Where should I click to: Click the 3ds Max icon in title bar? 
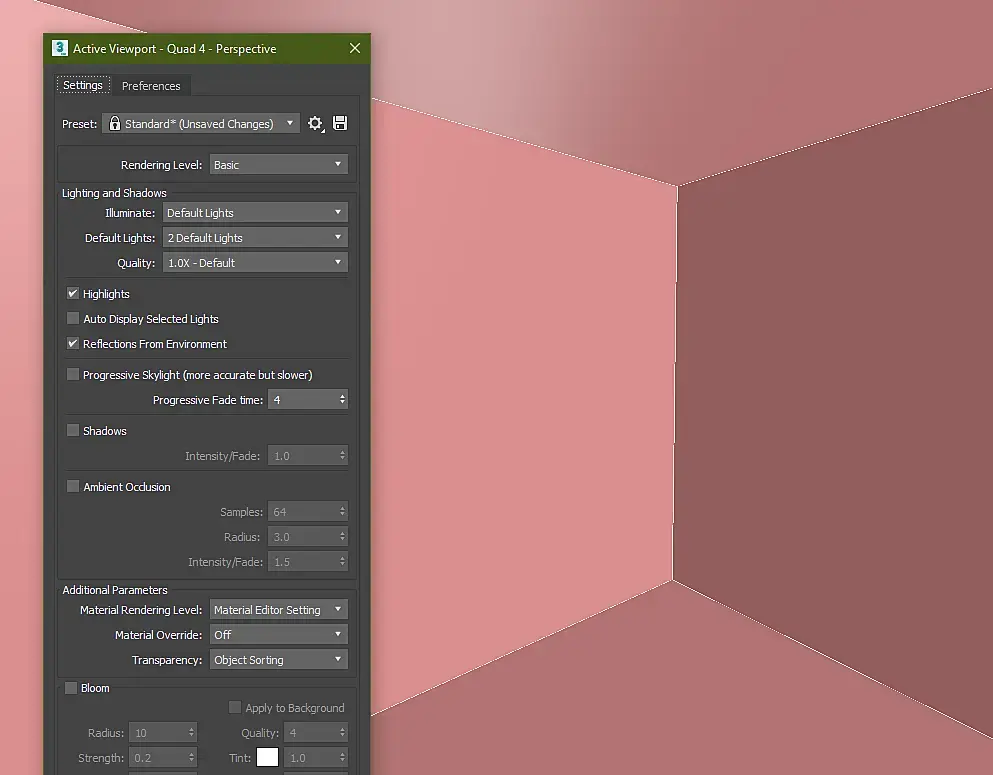coord(60,49)
